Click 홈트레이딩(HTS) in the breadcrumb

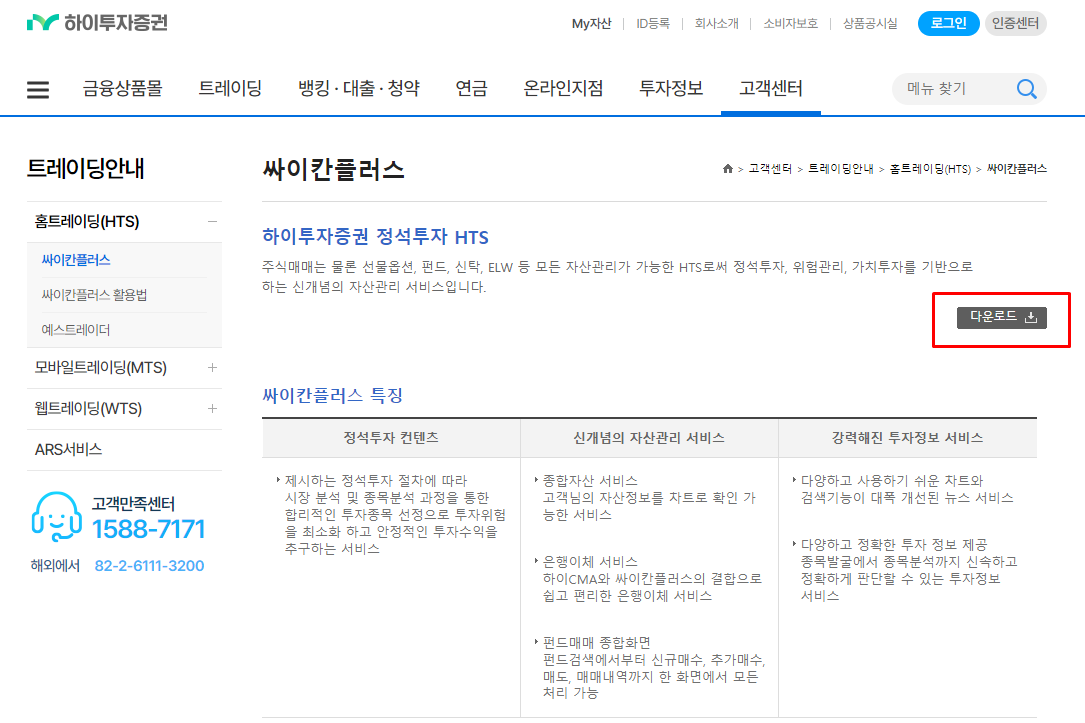(x=931, y=169)
